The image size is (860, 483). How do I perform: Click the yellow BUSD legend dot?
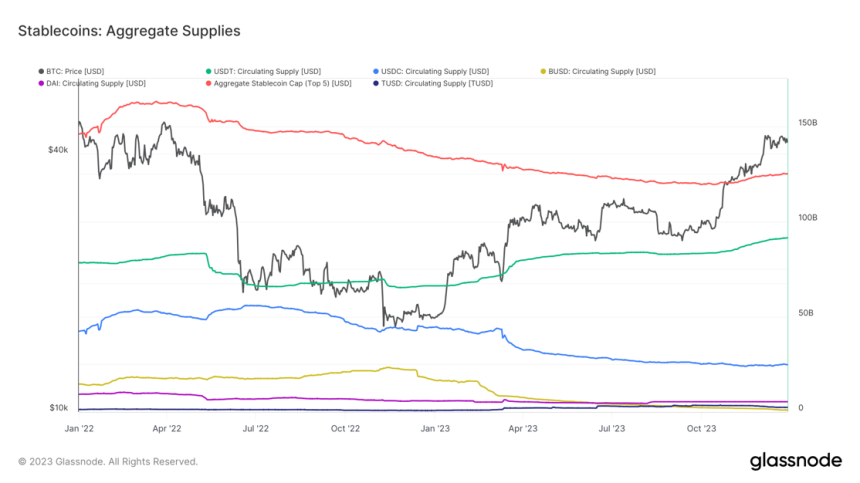[x=543, y=71]
